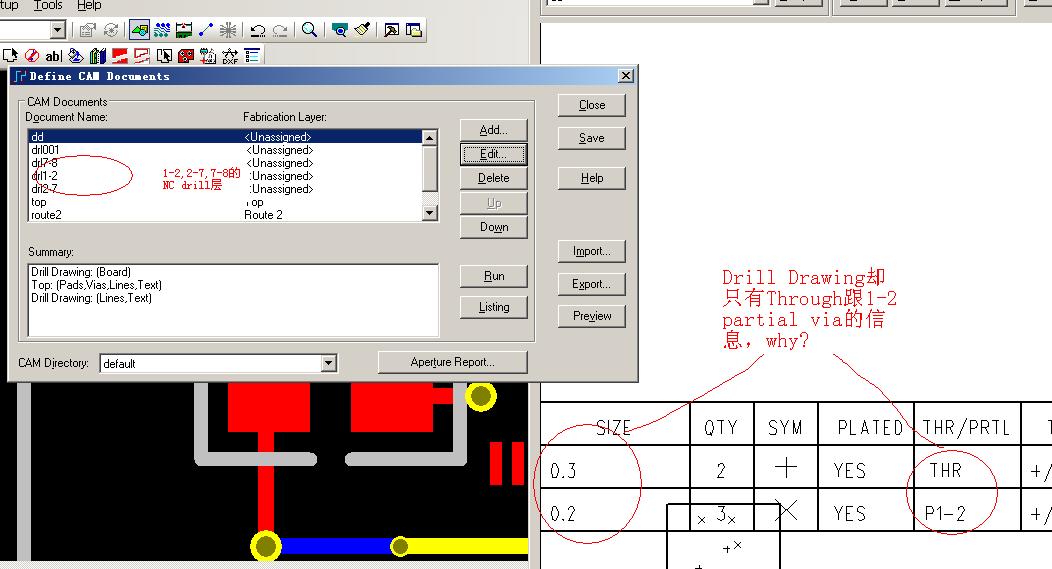The width and height of the screenshot is (1052, 569).
Task: Toggle the Drafting toolbar button
Action: point(140,30)
